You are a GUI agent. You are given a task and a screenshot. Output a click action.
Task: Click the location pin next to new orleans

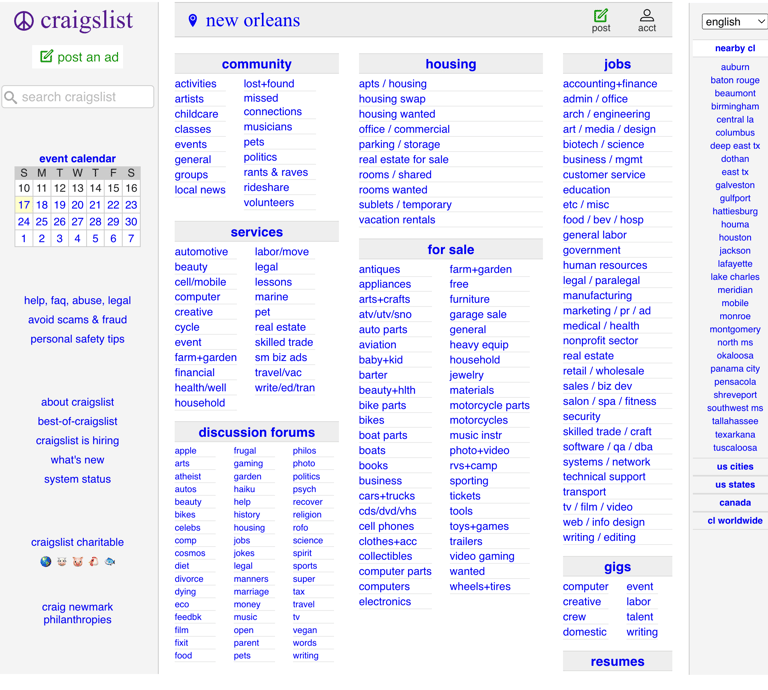[192, 20]
